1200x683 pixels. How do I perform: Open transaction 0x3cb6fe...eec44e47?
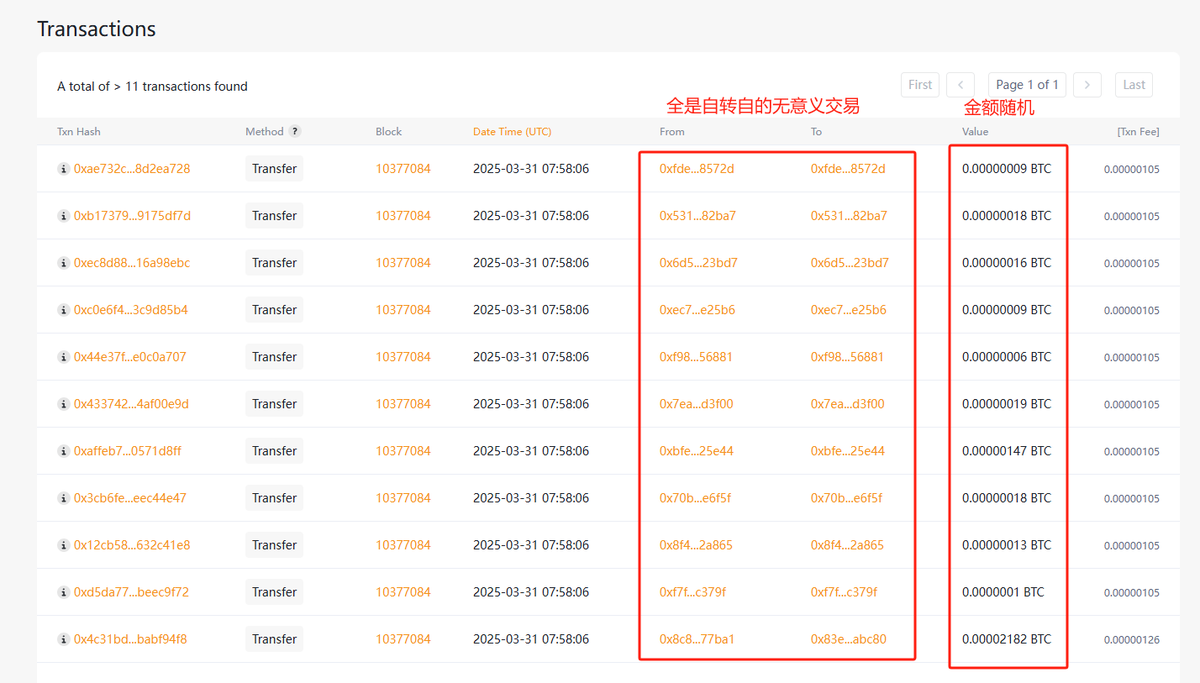pyautogui.click(x=130, y=498)
